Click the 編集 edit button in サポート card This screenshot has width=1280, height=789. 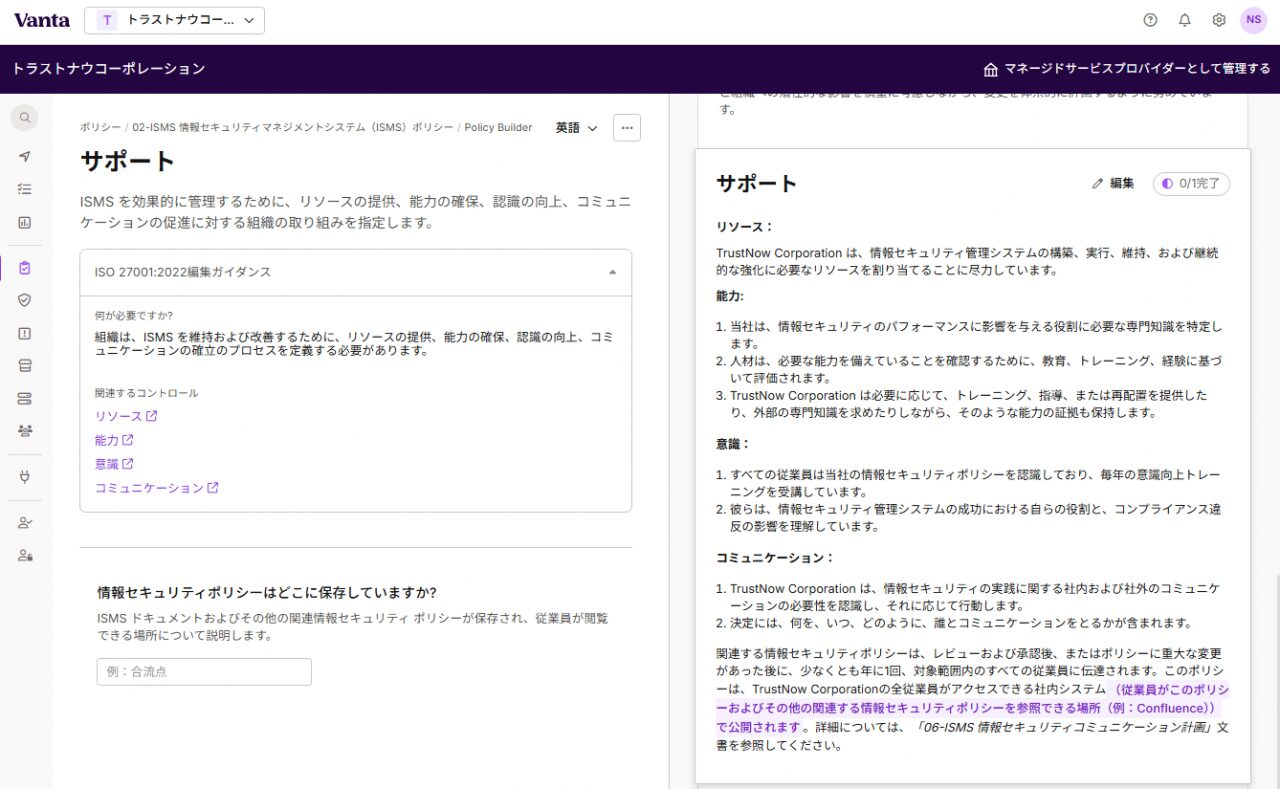pos(1113,183)
